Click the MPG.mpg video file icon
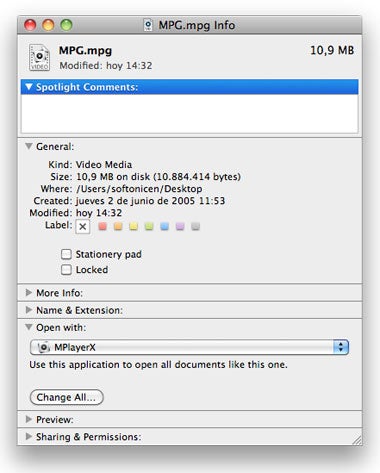 (x=39, y=57)
